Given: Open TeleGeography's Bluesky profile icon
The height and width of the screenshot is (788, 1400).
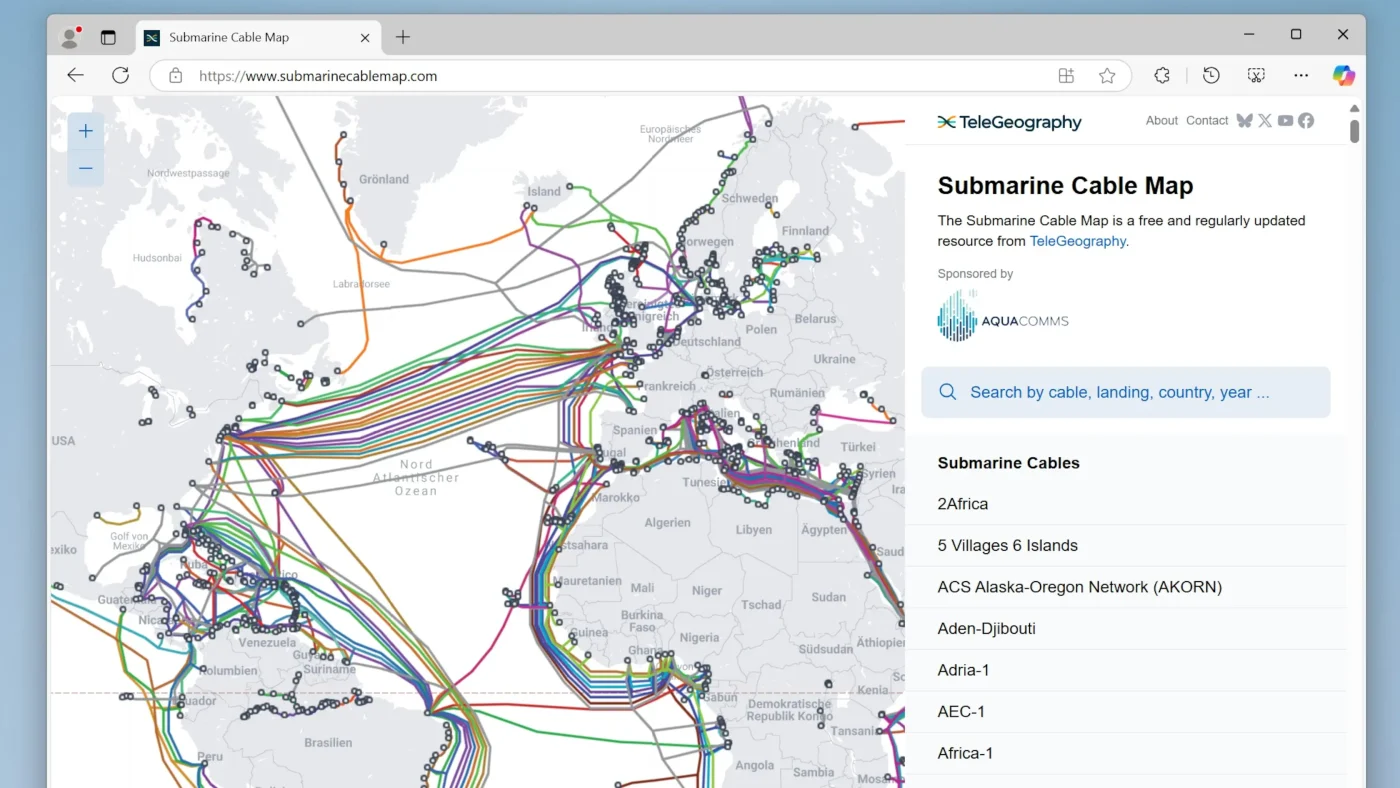Looking at the screenshot, I should (1244, 121).
